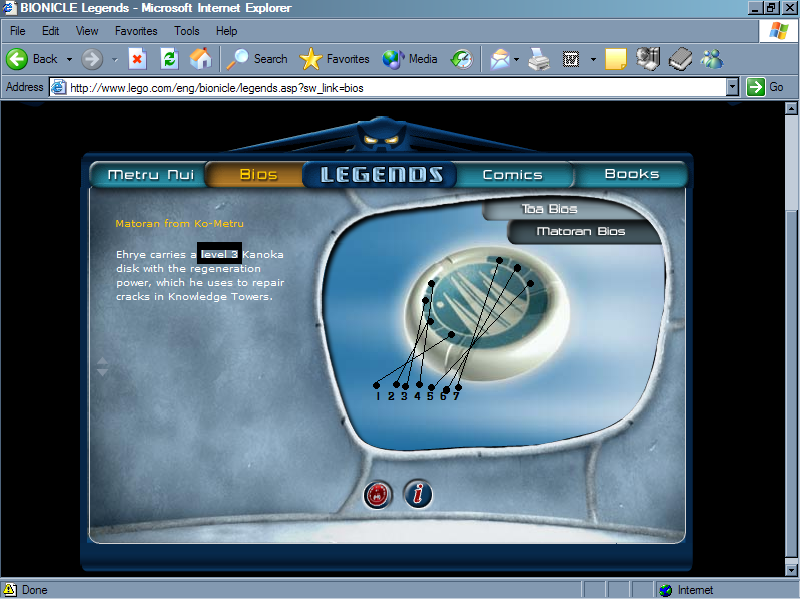Go to the Home page icon
This screenshot has width=800, height=600.
coord(201,59)
